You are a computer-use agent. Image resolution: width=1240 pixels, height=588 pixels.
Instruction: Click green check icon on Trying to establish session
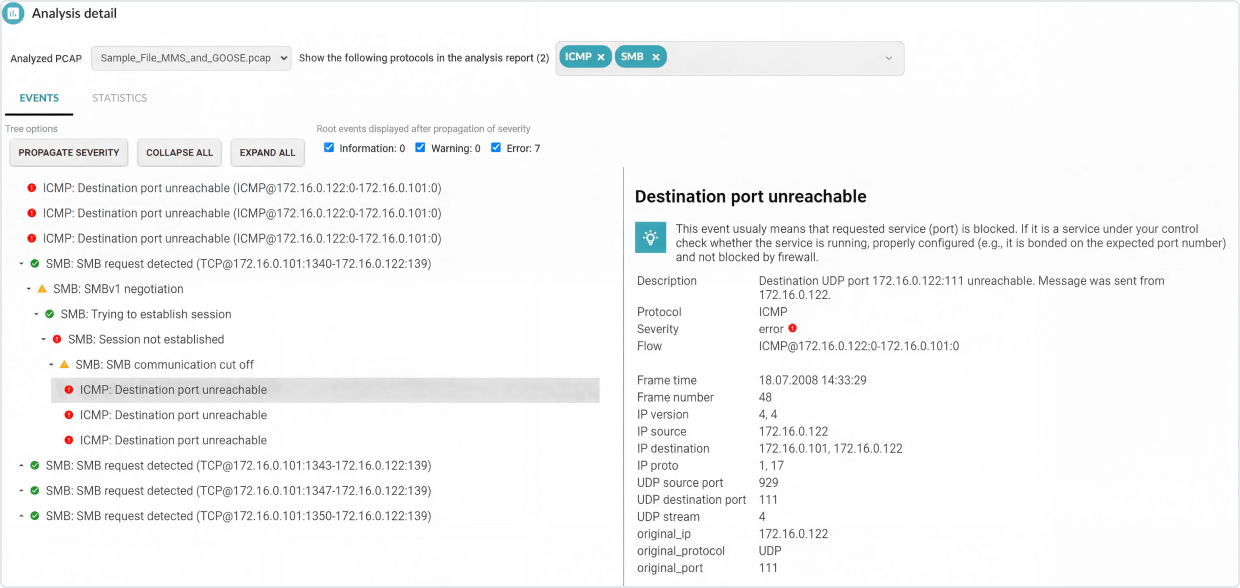[x=49, y=314]
